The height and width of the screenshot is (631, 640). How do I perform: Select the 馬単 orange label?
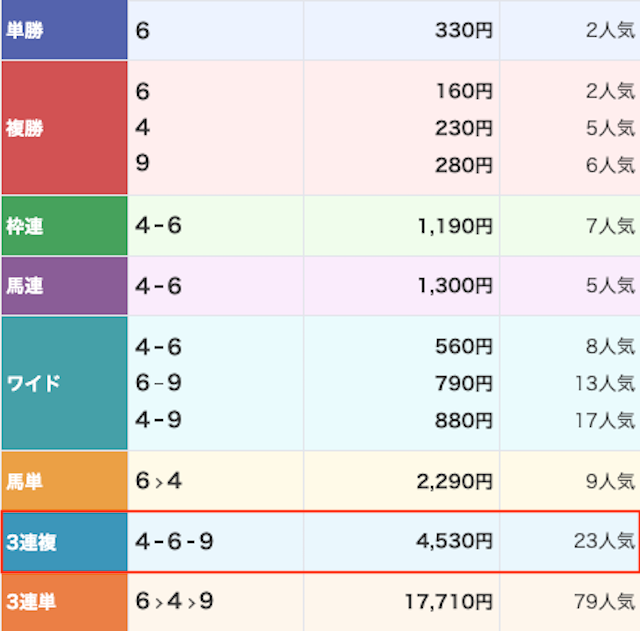64,481
